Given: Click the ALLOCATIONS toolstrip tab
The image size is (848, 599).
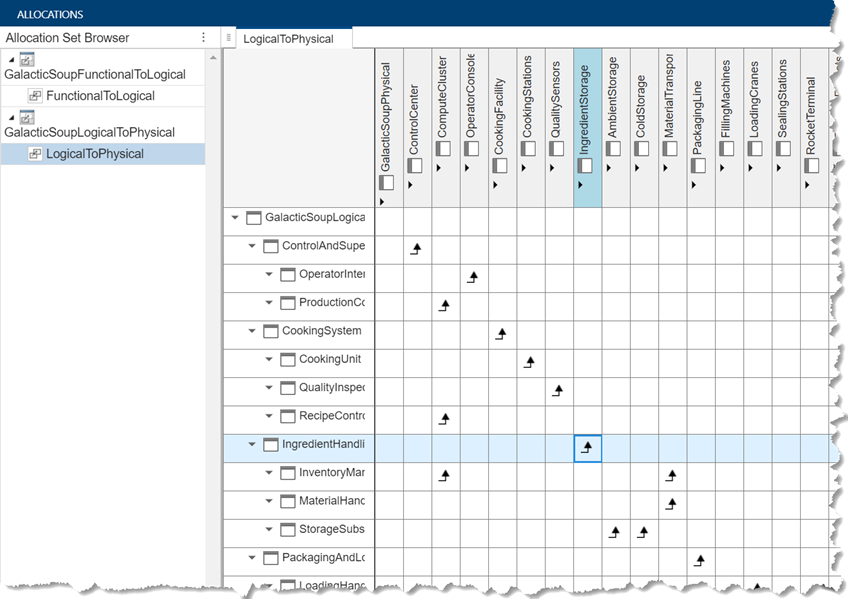Looking at the screenshot, I should (50, 15).
